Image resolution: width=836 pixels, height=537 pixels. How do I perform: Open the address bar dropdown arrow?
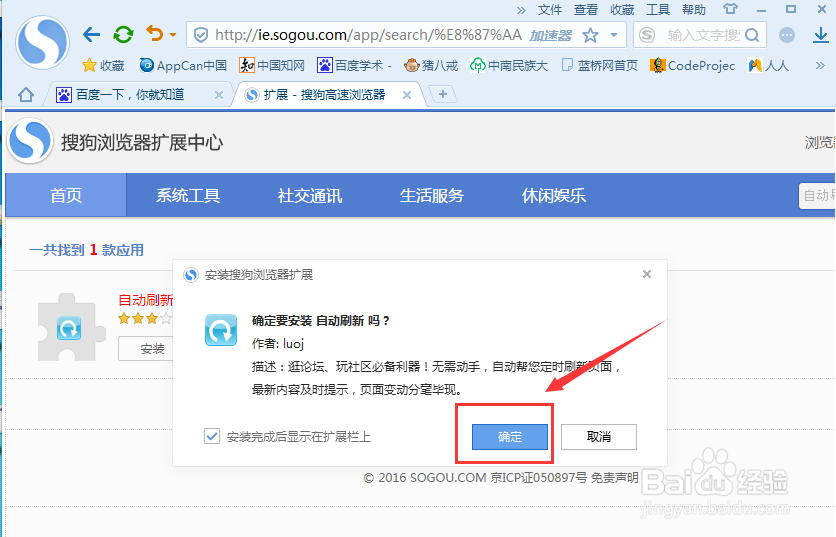click(x=614, y=35)
